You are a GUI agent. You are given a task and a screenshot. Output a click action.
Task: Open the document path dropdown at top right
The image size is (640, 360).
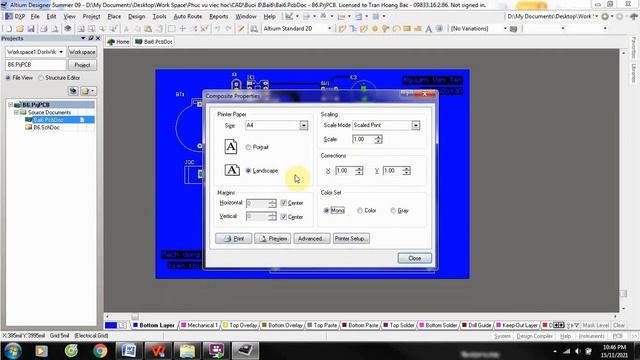coord(596,16)
